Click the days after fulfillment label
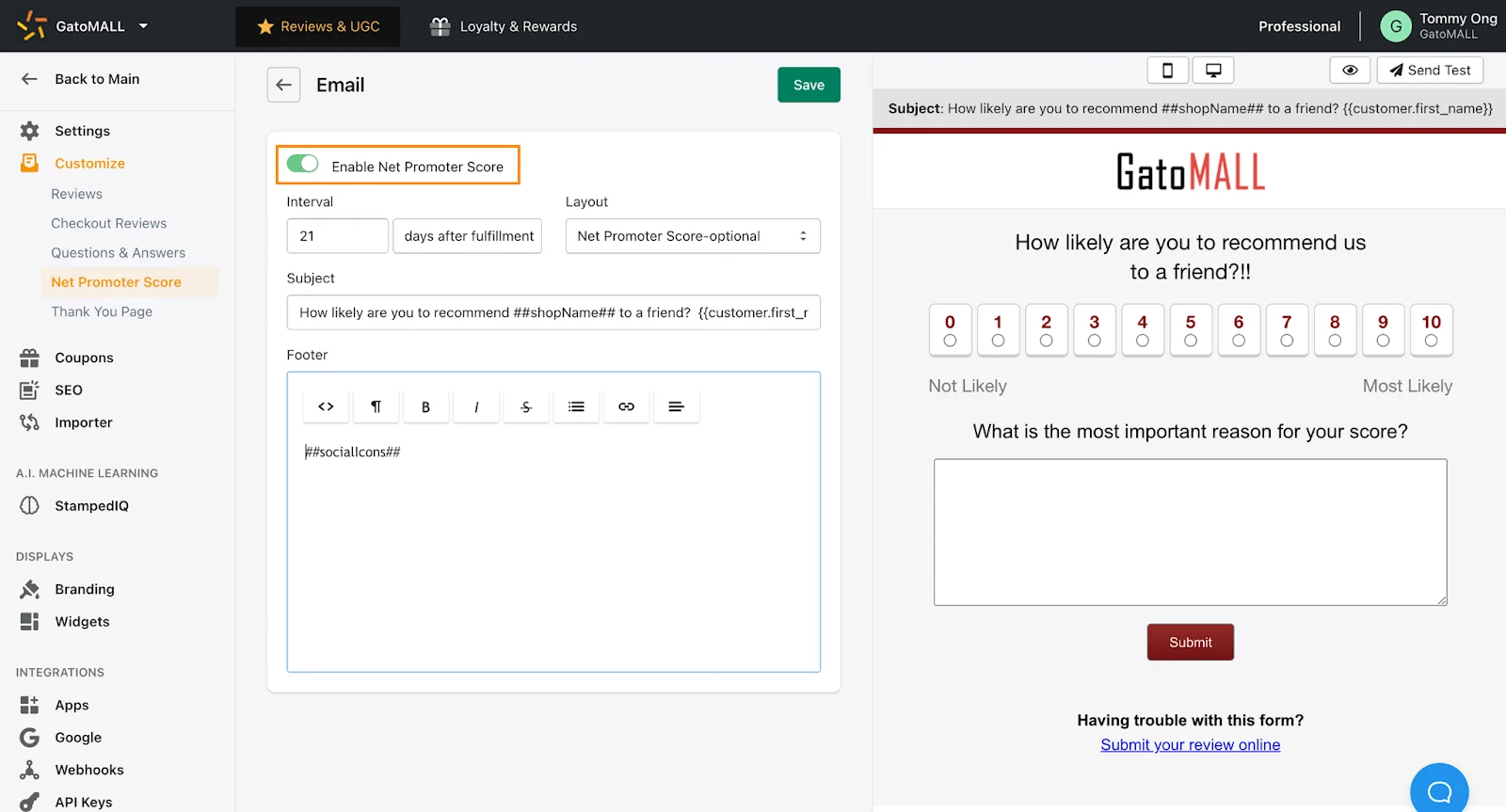 coord(468,236)
